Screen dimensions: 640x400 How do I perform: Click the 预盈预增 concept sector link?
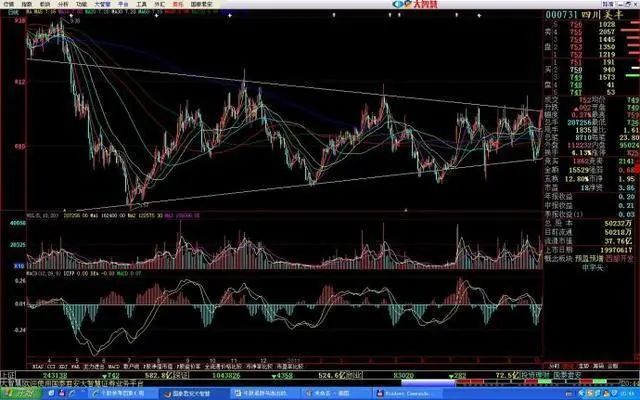589,258
